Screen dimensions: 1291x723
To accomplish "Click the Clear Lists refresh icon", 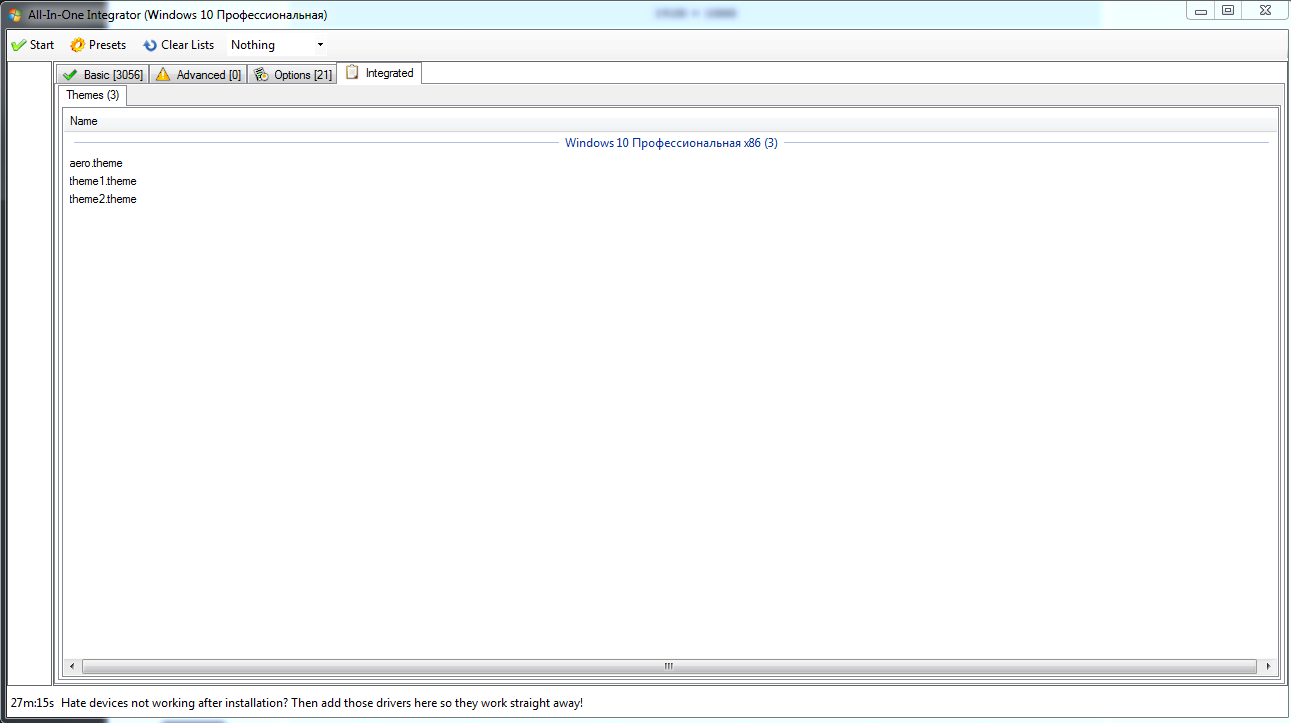I will [x=150, y=45].
